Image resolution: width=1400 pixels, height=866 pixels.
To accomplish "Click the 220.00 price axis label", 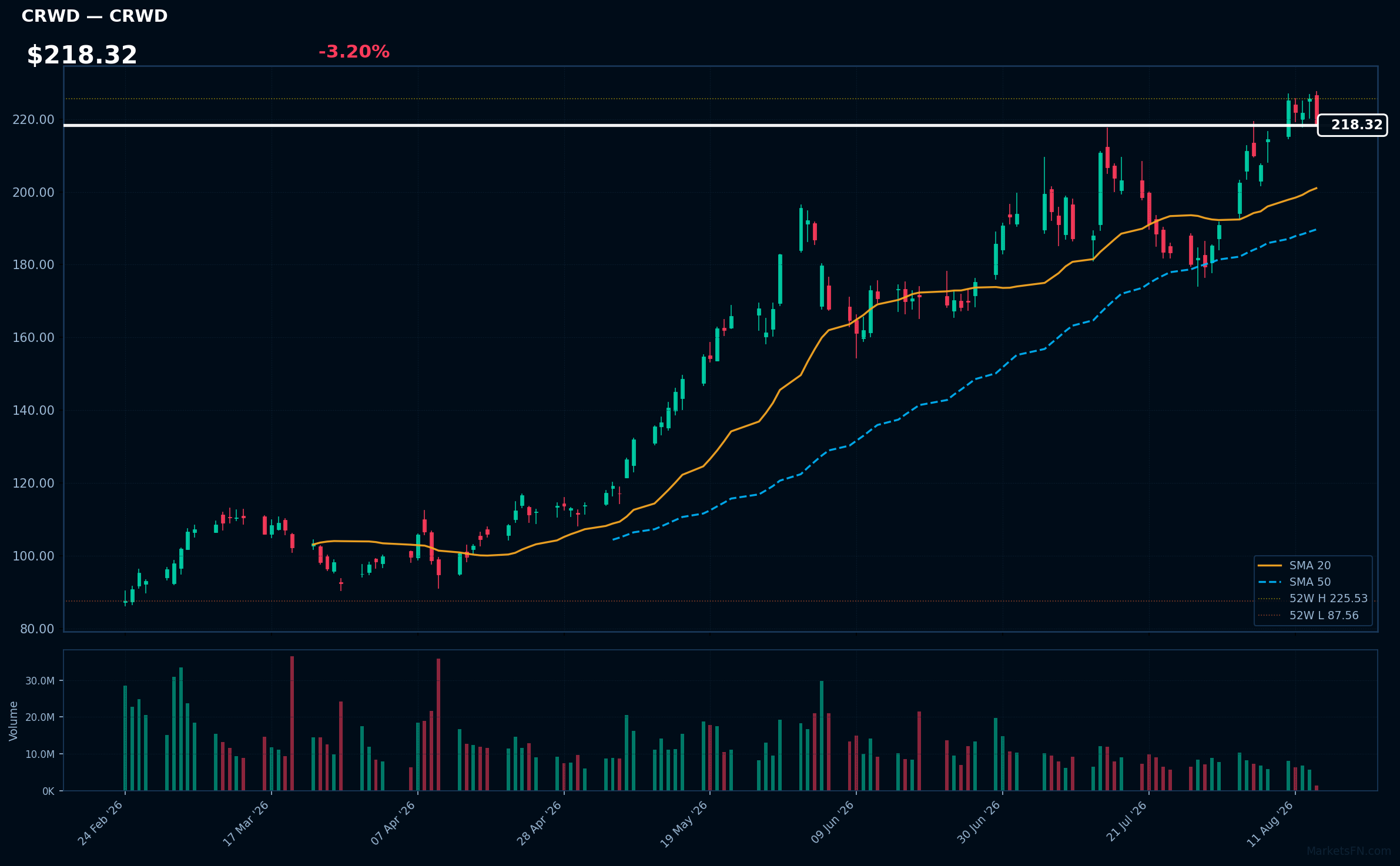I will pos(34,120).
